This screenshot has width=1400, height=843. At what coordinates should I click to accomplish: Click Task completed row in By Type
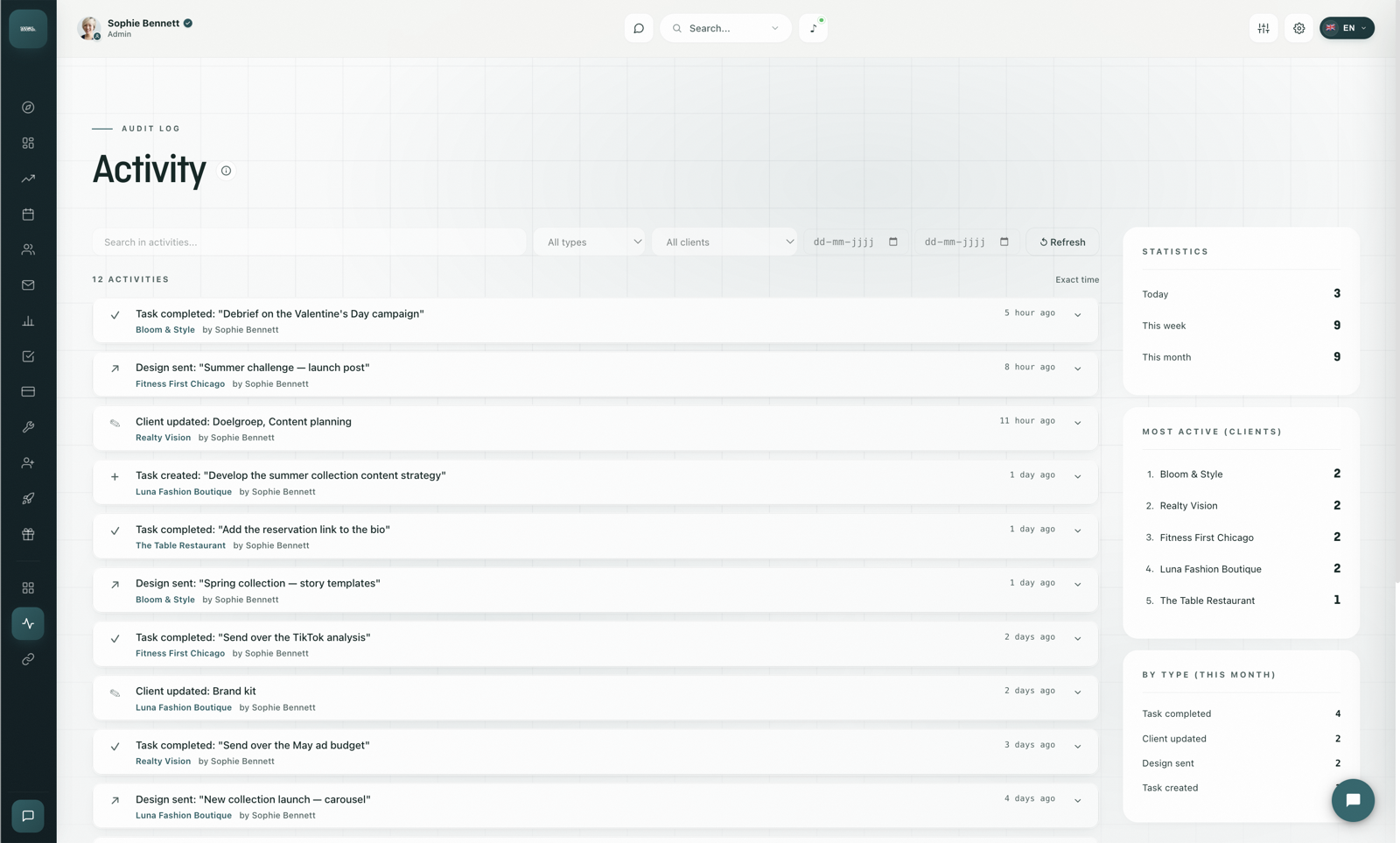[x=1241, y=713]
